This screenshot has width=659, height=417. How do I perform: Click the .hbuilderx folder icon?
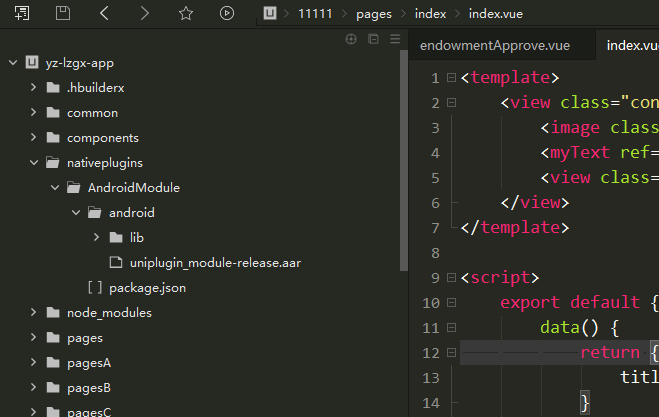tap(53, 87)
